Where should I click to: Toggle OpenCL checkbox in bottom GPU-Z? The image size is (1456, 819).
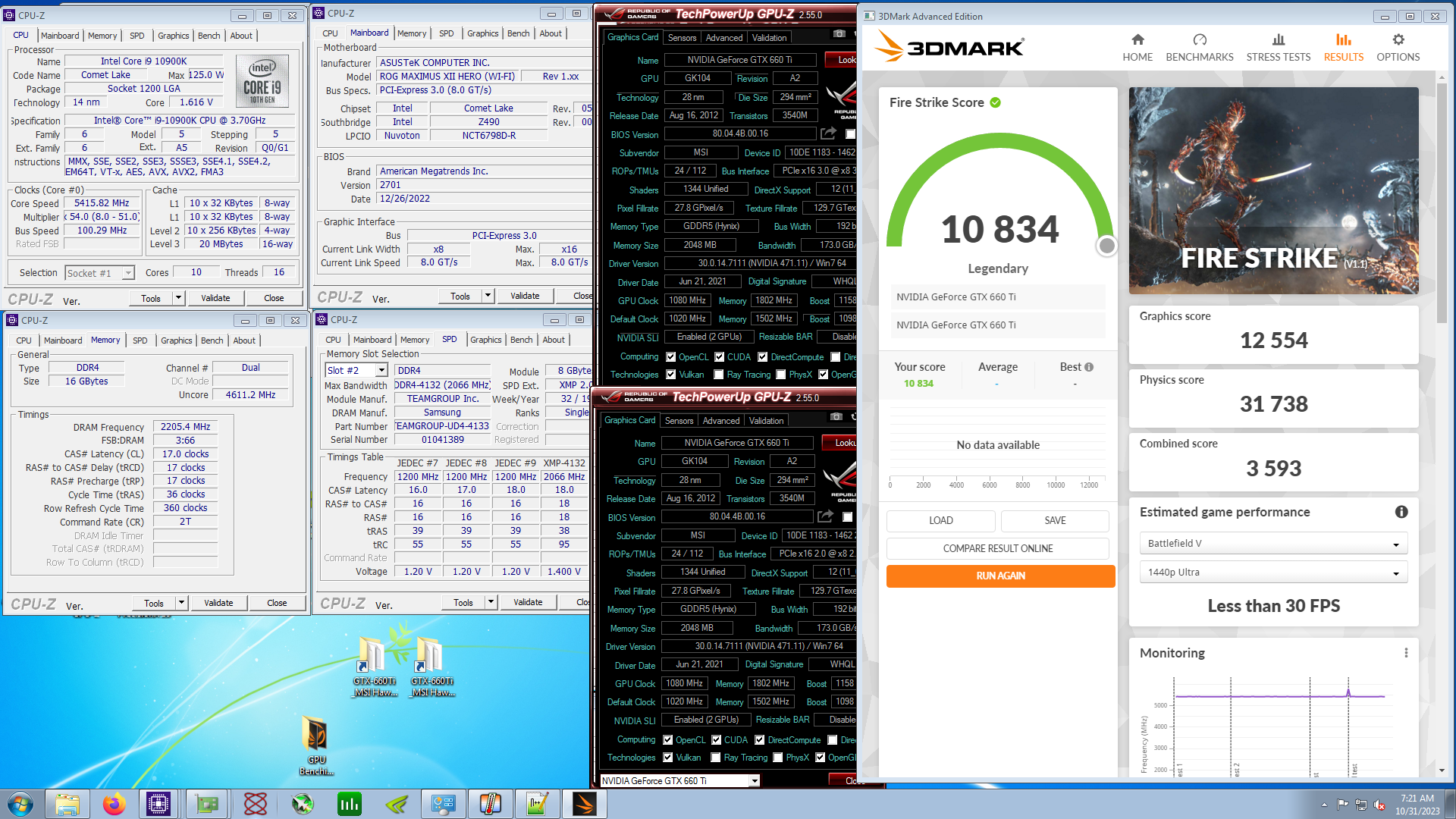pyautogui.click(x=667, y=740)
